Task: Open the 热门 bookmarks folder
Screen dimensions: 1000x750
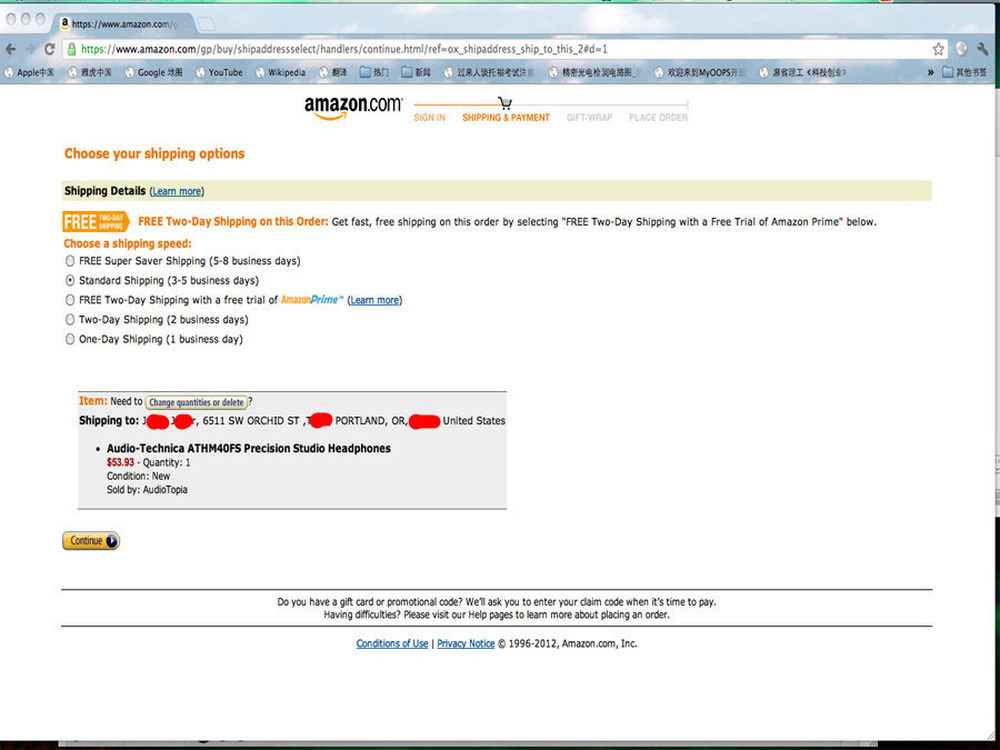Action: (374, 73)
